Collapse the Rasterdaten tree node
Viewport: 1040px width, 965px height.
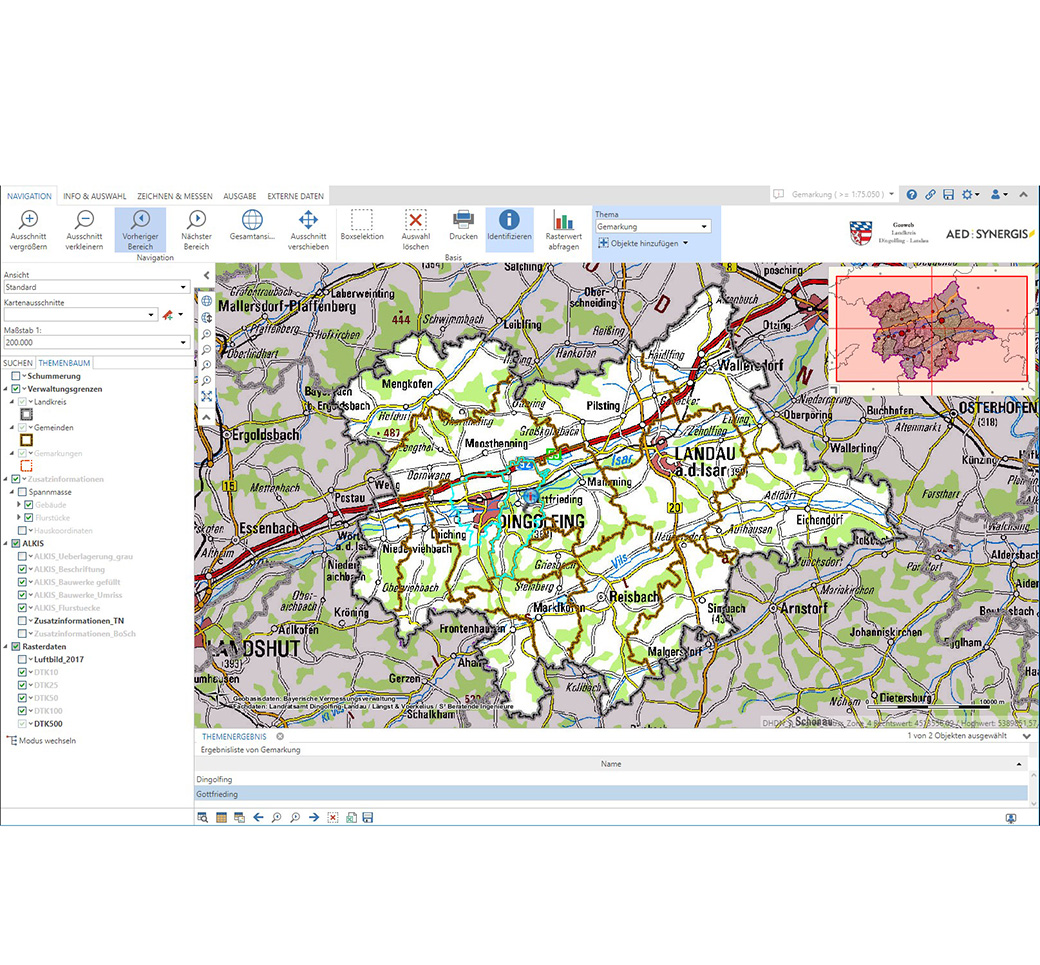pyautogui.click(x=6, y=647)
